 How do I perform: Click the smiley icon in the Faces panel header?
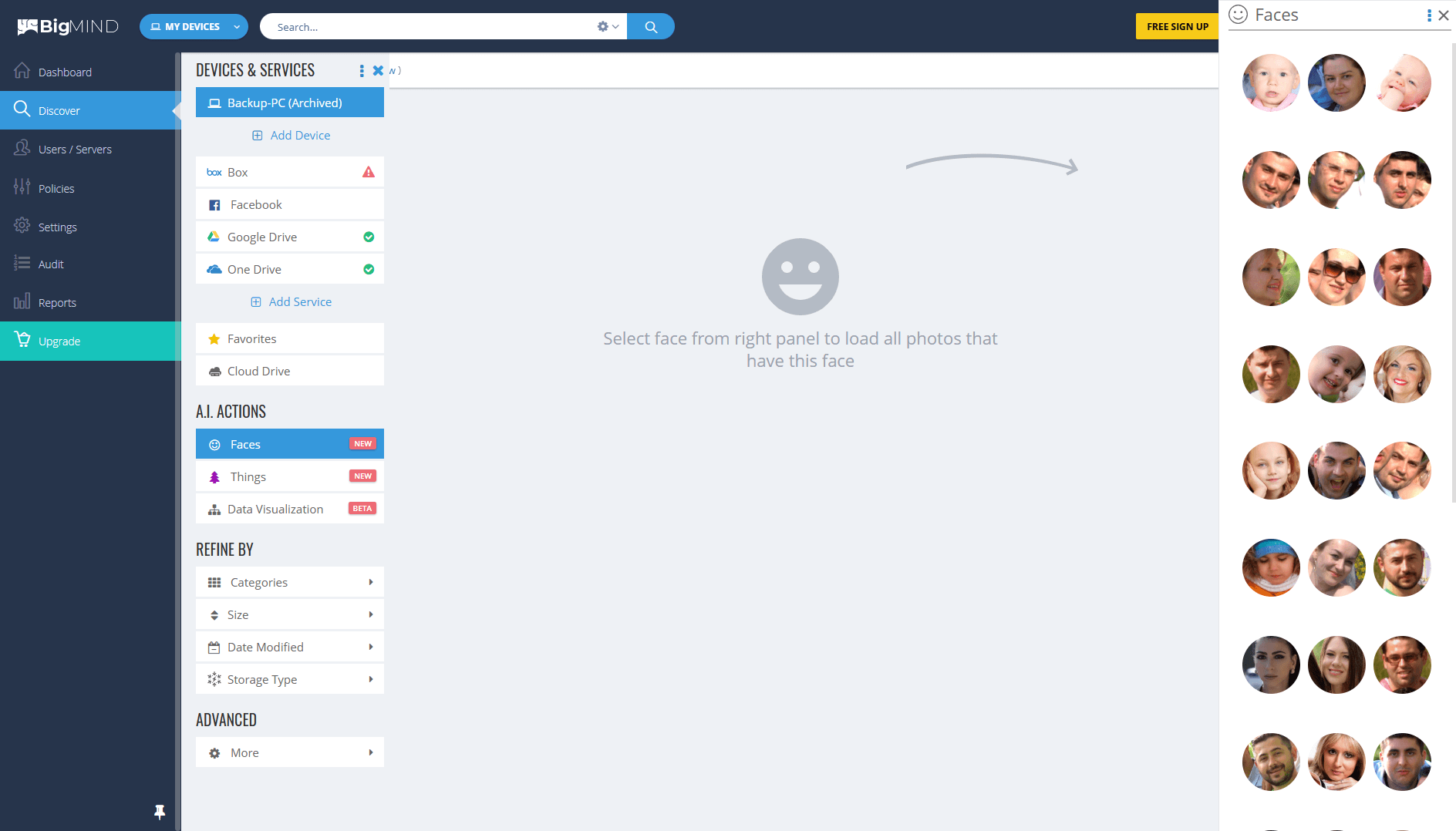coord(1239,14)
